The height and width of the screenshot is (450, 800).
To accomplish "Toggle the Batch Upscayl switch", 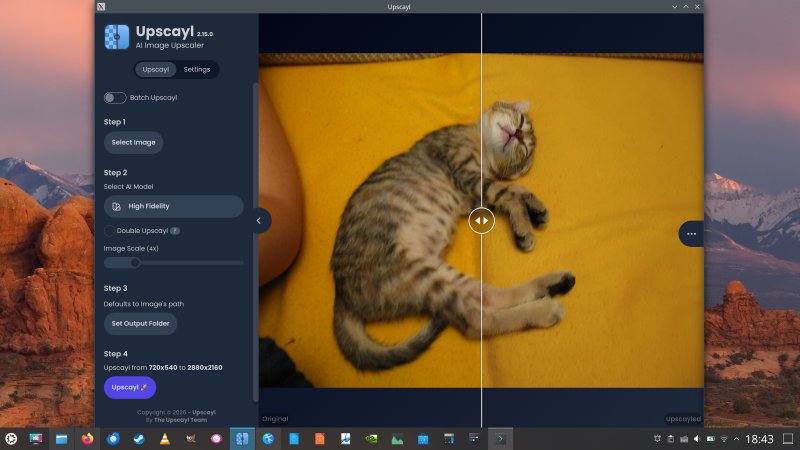I will pos(115,97).
